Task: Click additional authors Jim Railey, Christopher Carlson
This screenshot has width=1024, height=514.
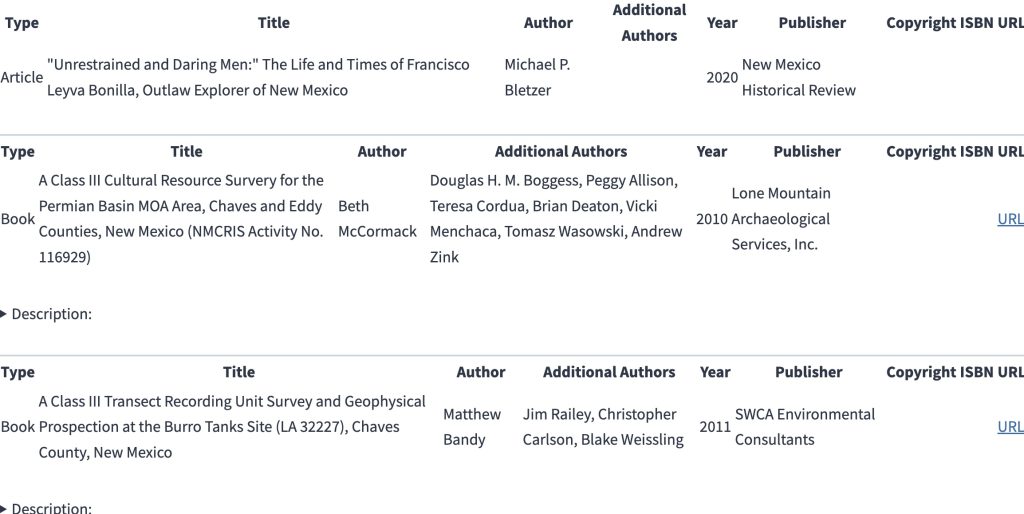Action: pyautogui.click(x=603, y=427)
